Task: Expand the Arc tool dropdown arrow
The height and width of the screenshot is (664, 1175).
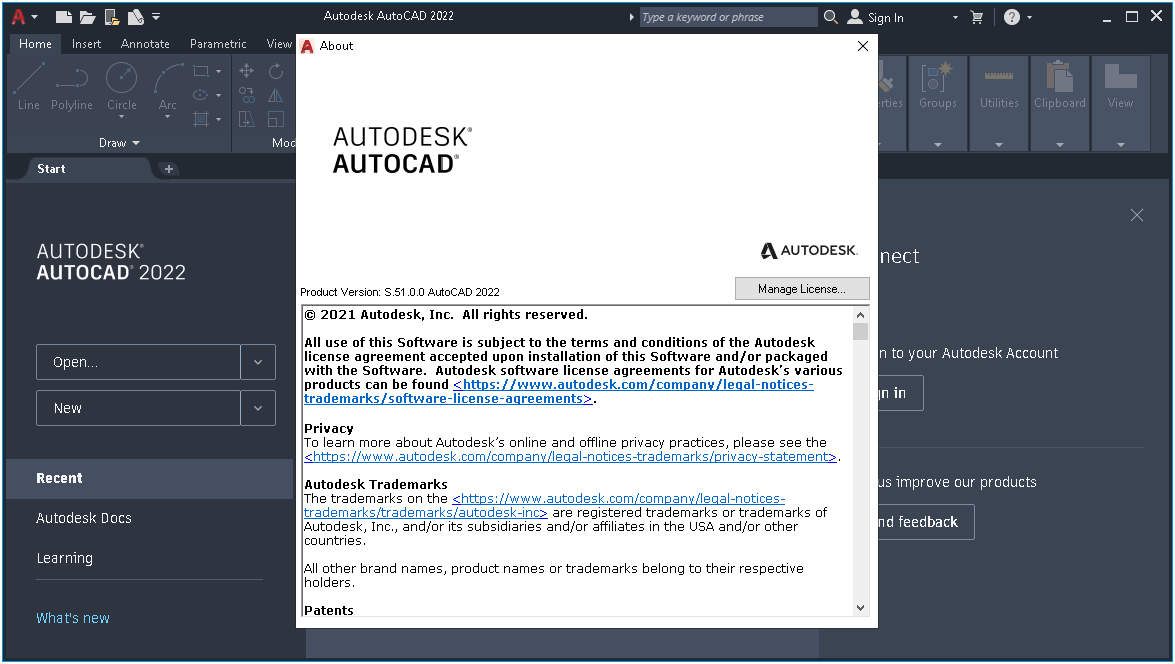Action: [168, 117]
